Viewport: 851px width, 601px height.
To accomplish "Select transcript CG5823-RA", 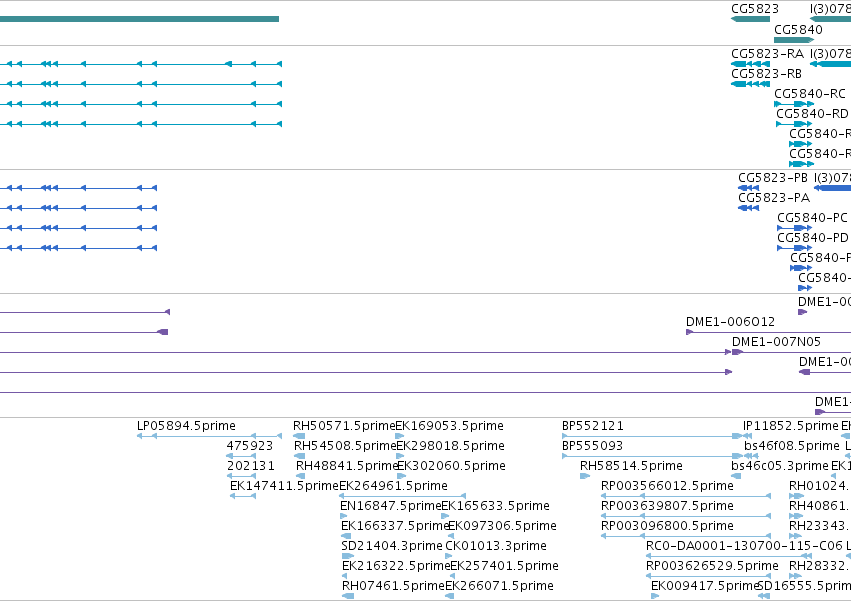I will pos(767,54).
